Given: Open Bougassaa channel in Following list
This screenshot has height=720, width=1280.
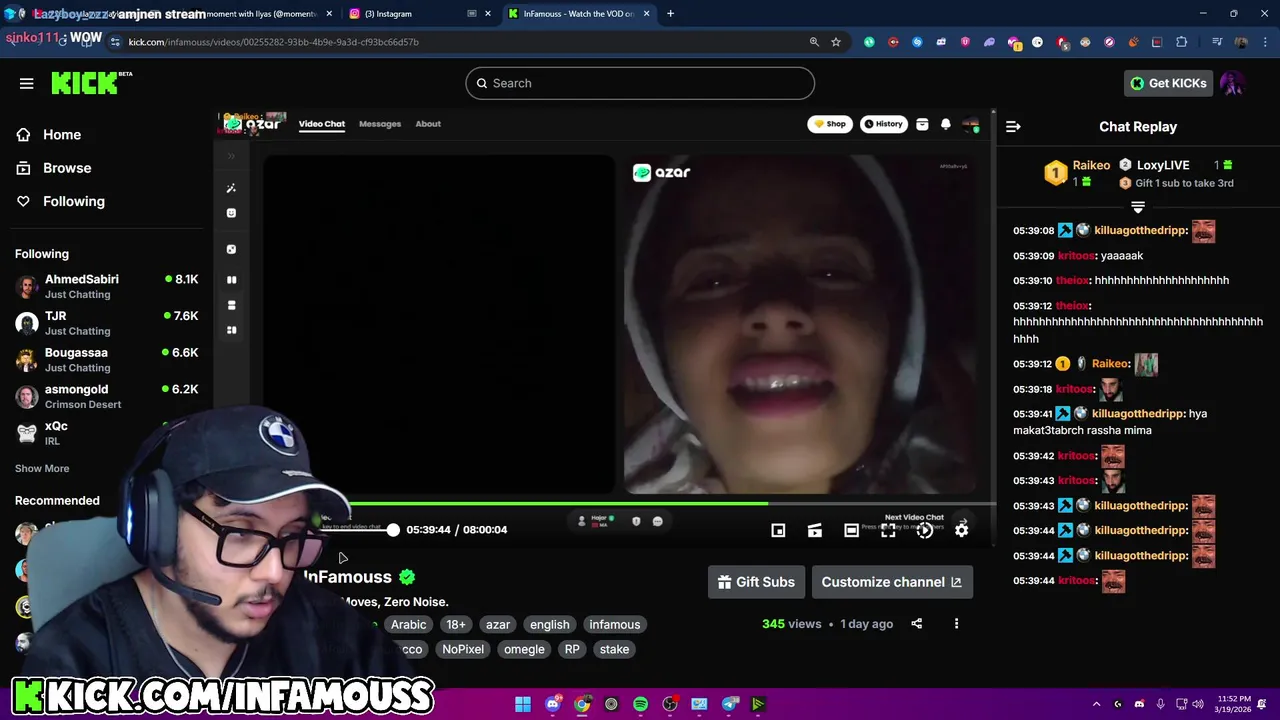Looking at the screenshot, I should tap(107, 360).
